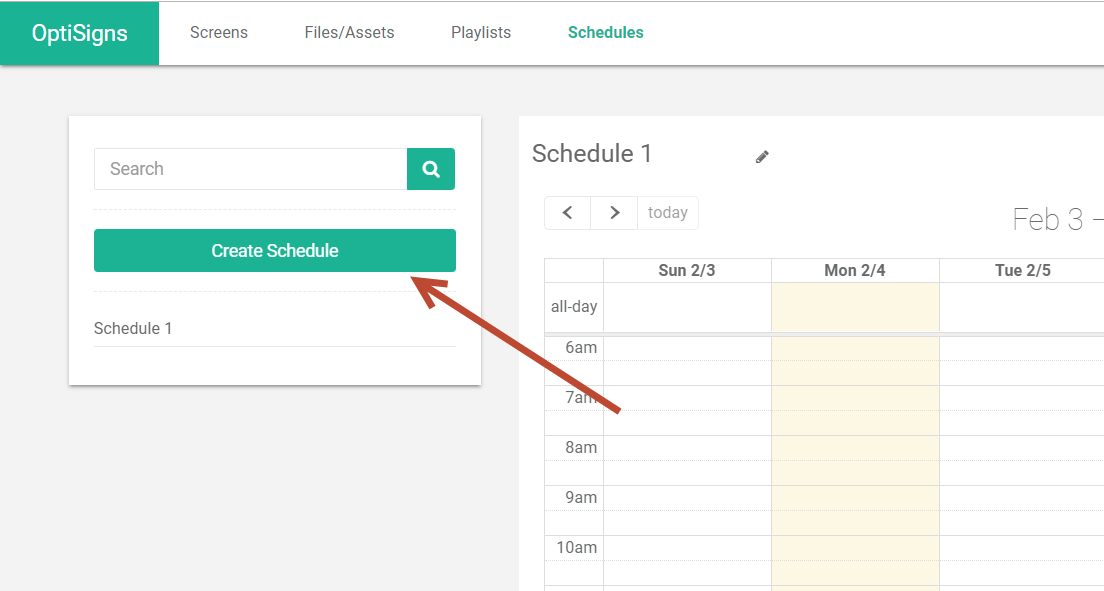The image size is (1104, 591).
Task: Open the schedule name edit pencil icon
Action: pyautogui.click(x=761, y=156)
